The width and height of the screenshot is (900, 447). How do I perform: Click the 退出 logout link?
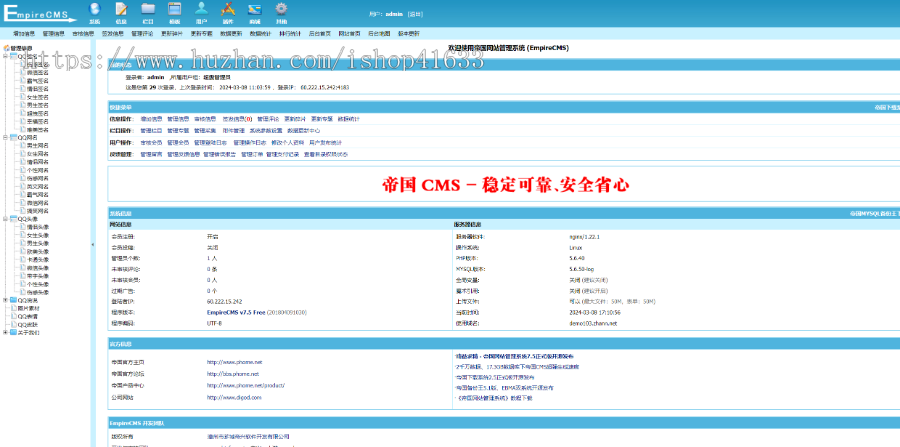click(x=416, y=14)
